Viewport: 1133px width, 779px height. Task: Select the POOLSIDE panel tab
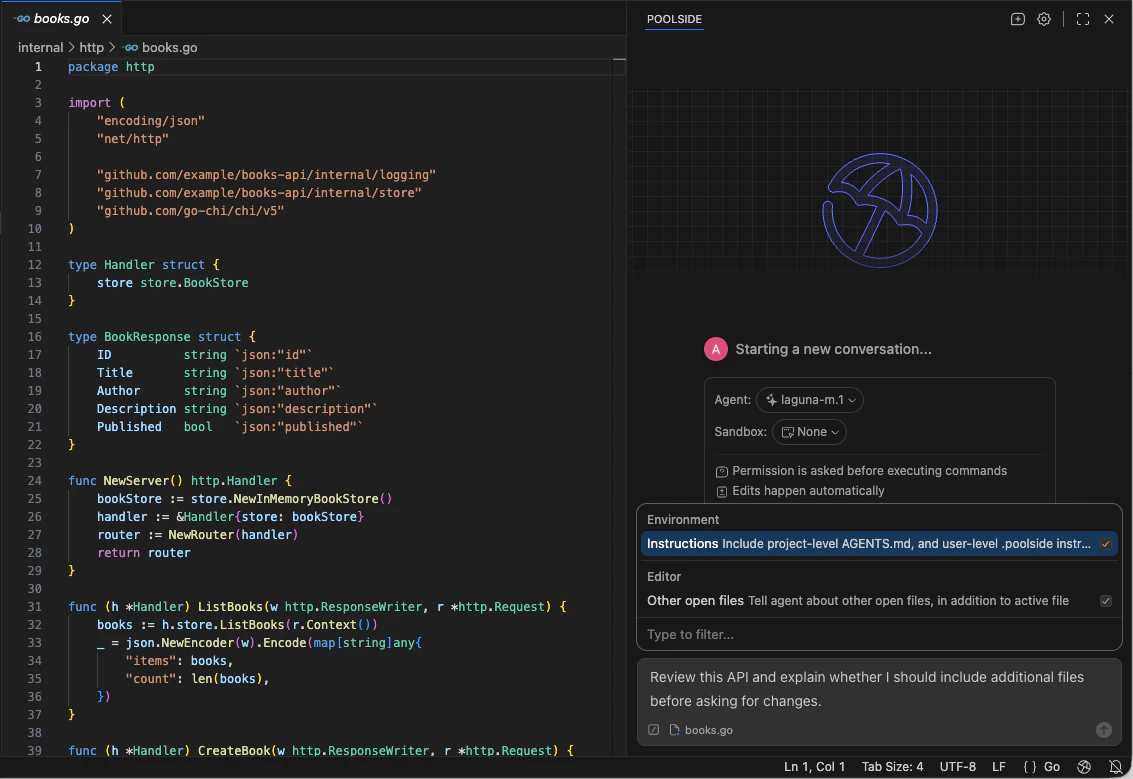pos(674,20)
